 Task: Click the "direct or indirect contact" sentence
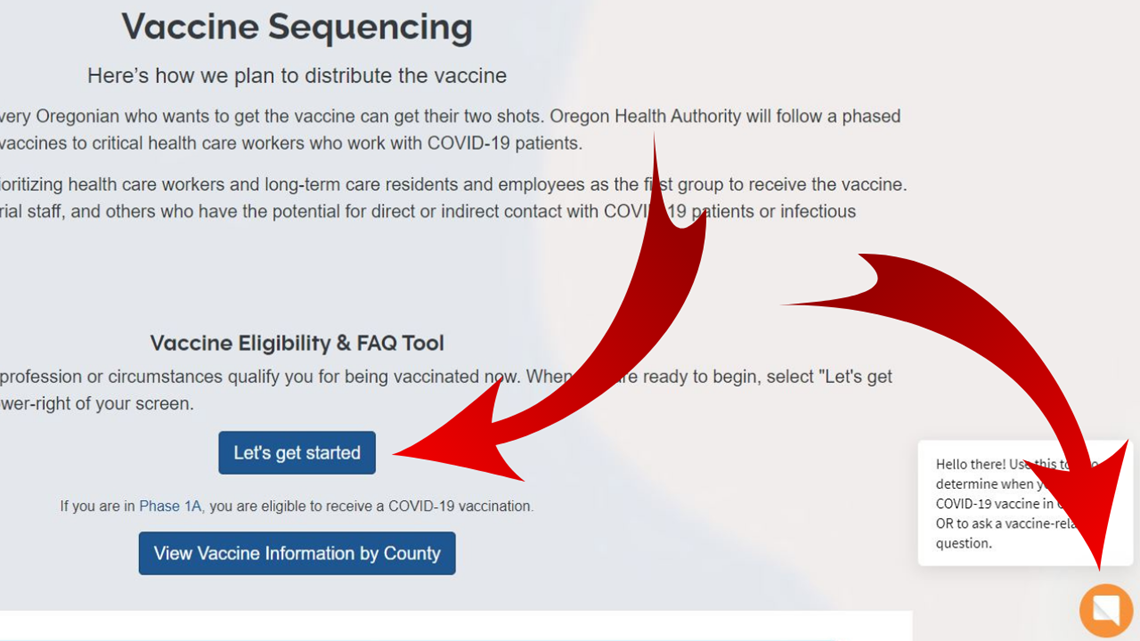click(428, 211)
